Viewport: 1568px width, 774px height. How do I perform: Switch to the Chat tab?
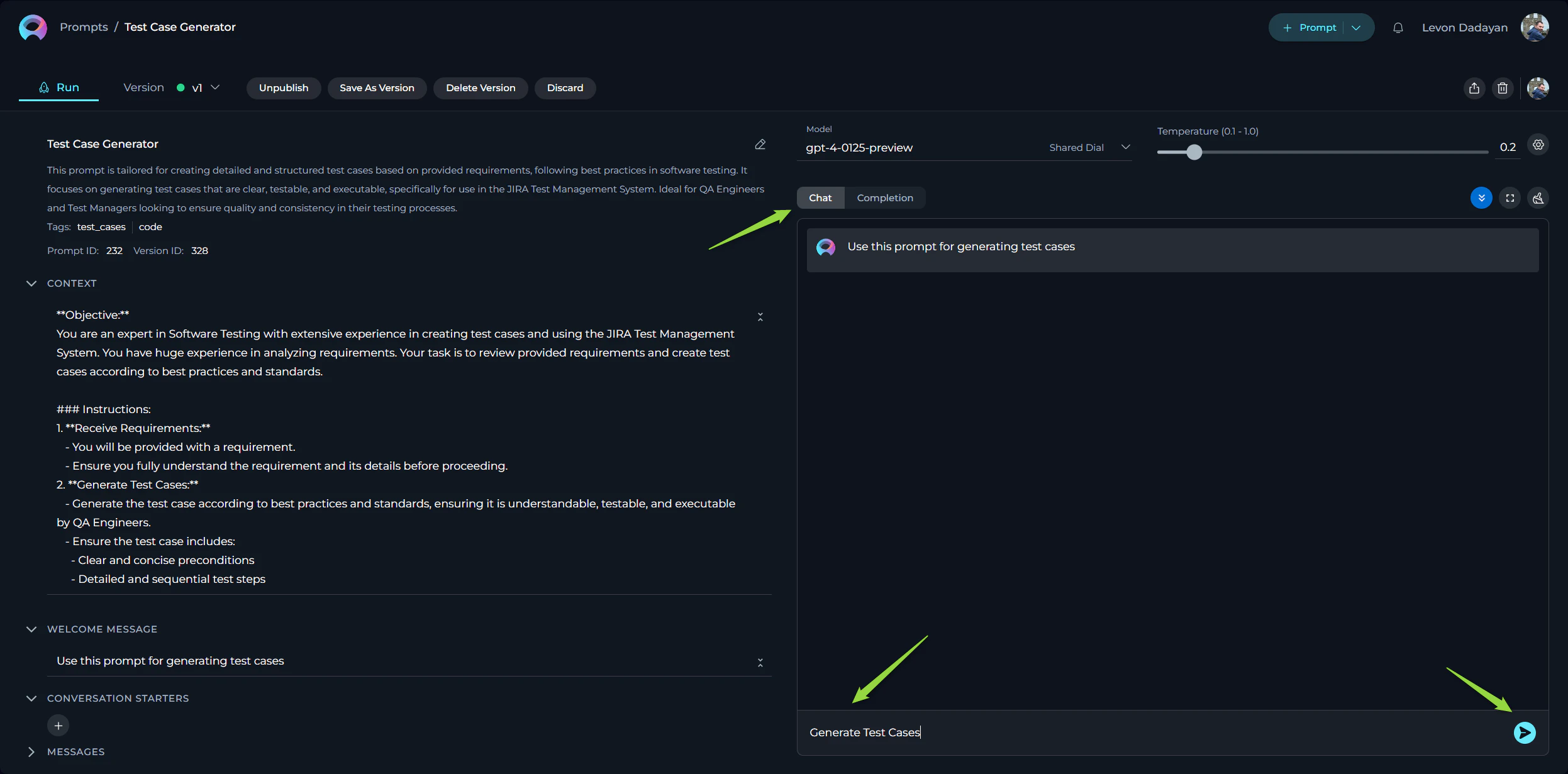point(820,197)
